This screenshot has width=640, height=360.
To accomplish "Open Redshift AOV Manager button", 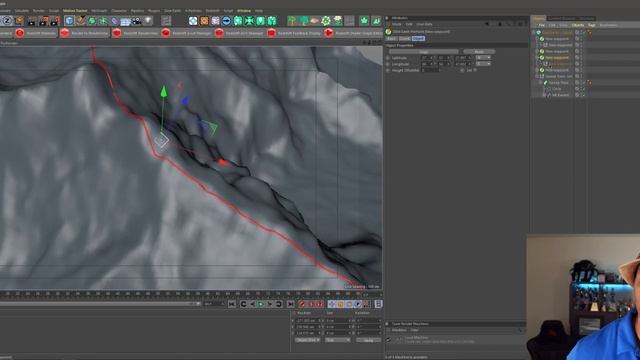I will pyautogui.click(x=240, y=33).
